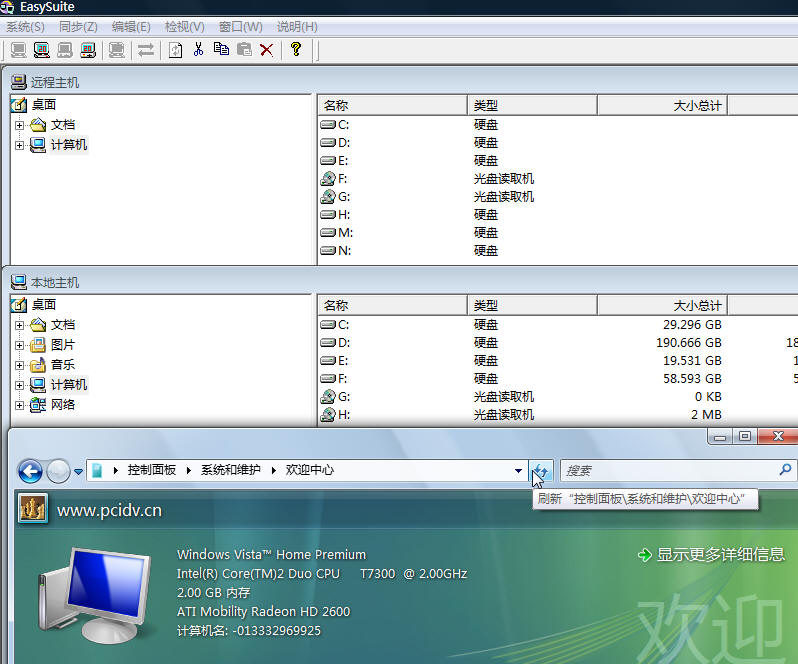Click the 显示更多详细信息 link
The image size is (798, 664).
tap(721, 554)
